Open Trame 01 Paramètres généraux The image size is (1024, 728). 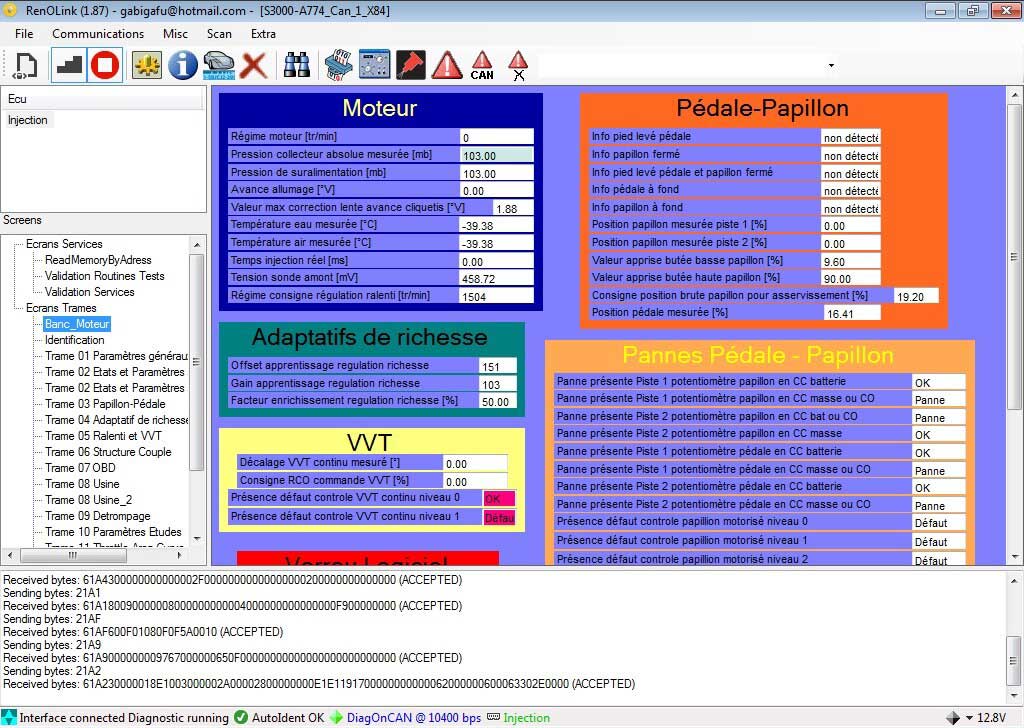[x=116, y=356]
